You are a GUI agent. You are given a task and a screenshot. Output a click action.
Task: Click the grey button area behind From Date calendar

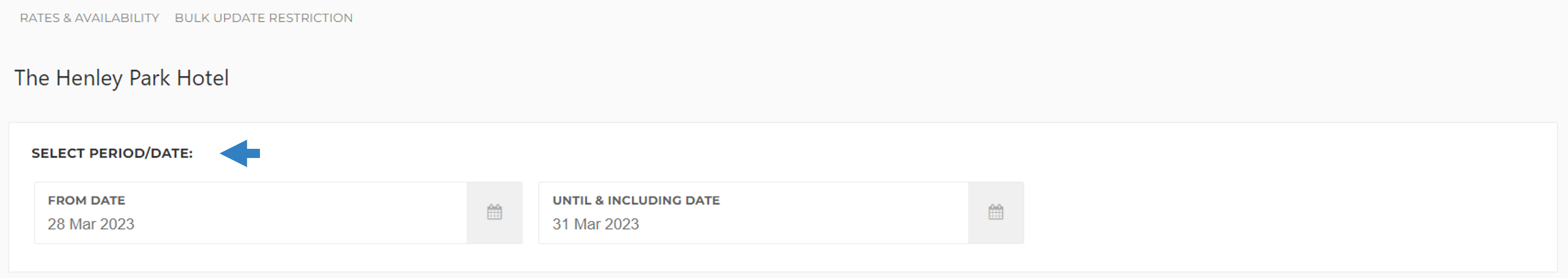[x=494, y=213]
